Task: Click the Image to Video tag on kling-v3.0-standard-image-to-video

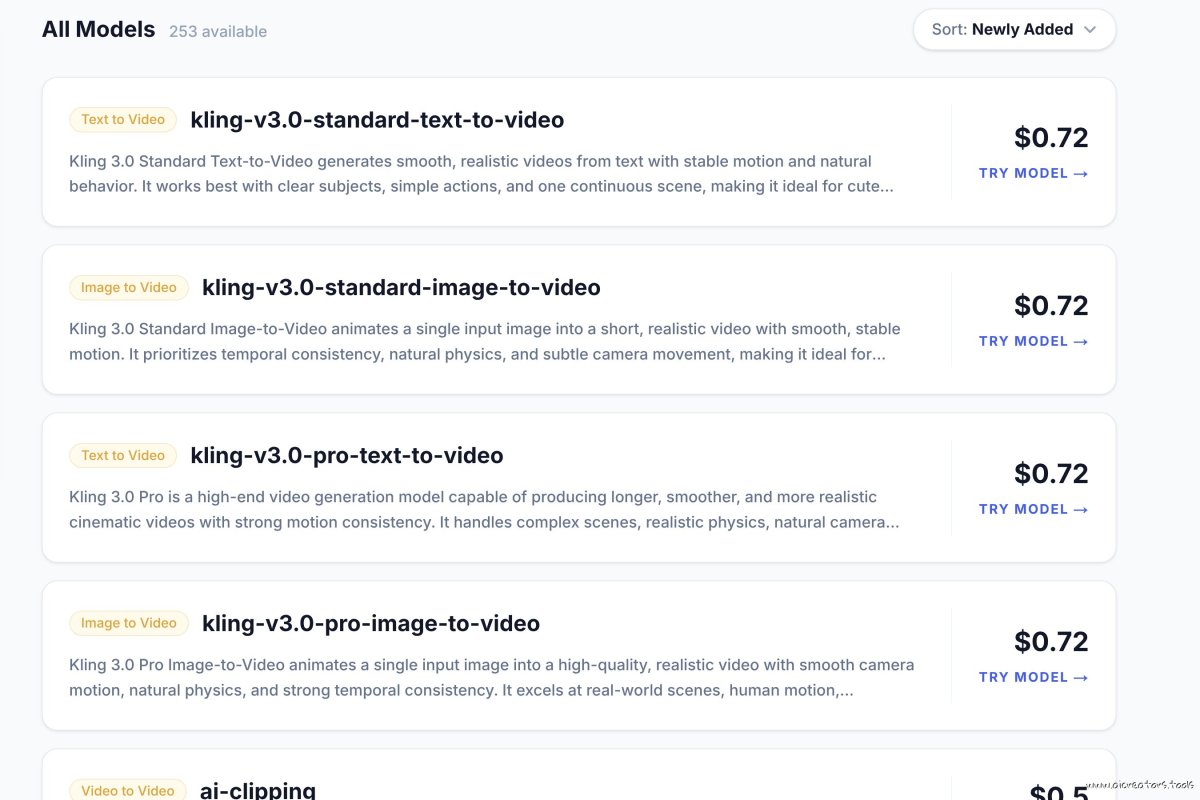Action: (129, 288)
